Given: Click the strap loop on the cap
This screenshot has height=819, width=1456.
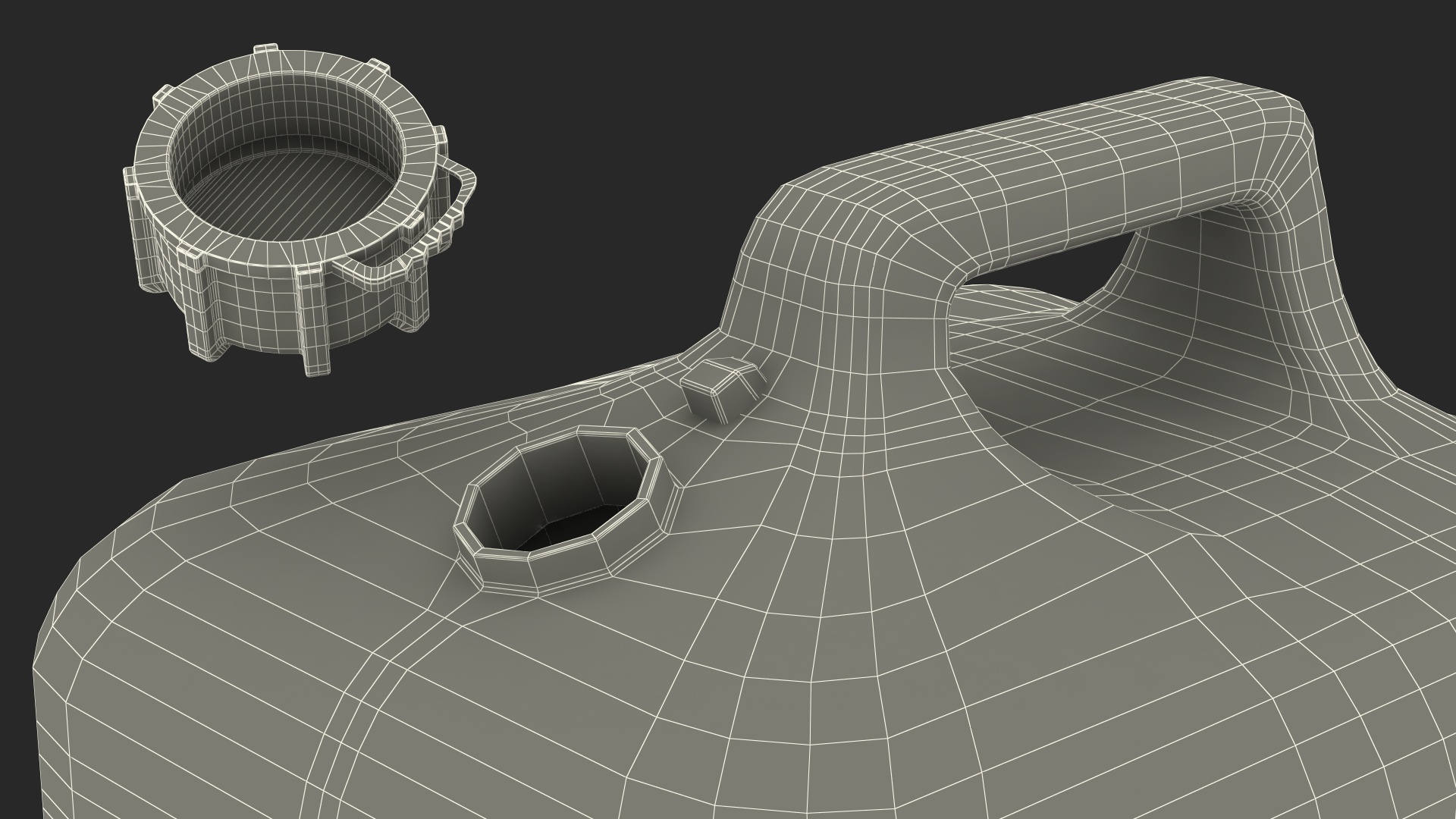Looking at the screenshot, I should (x=413, y=227).
